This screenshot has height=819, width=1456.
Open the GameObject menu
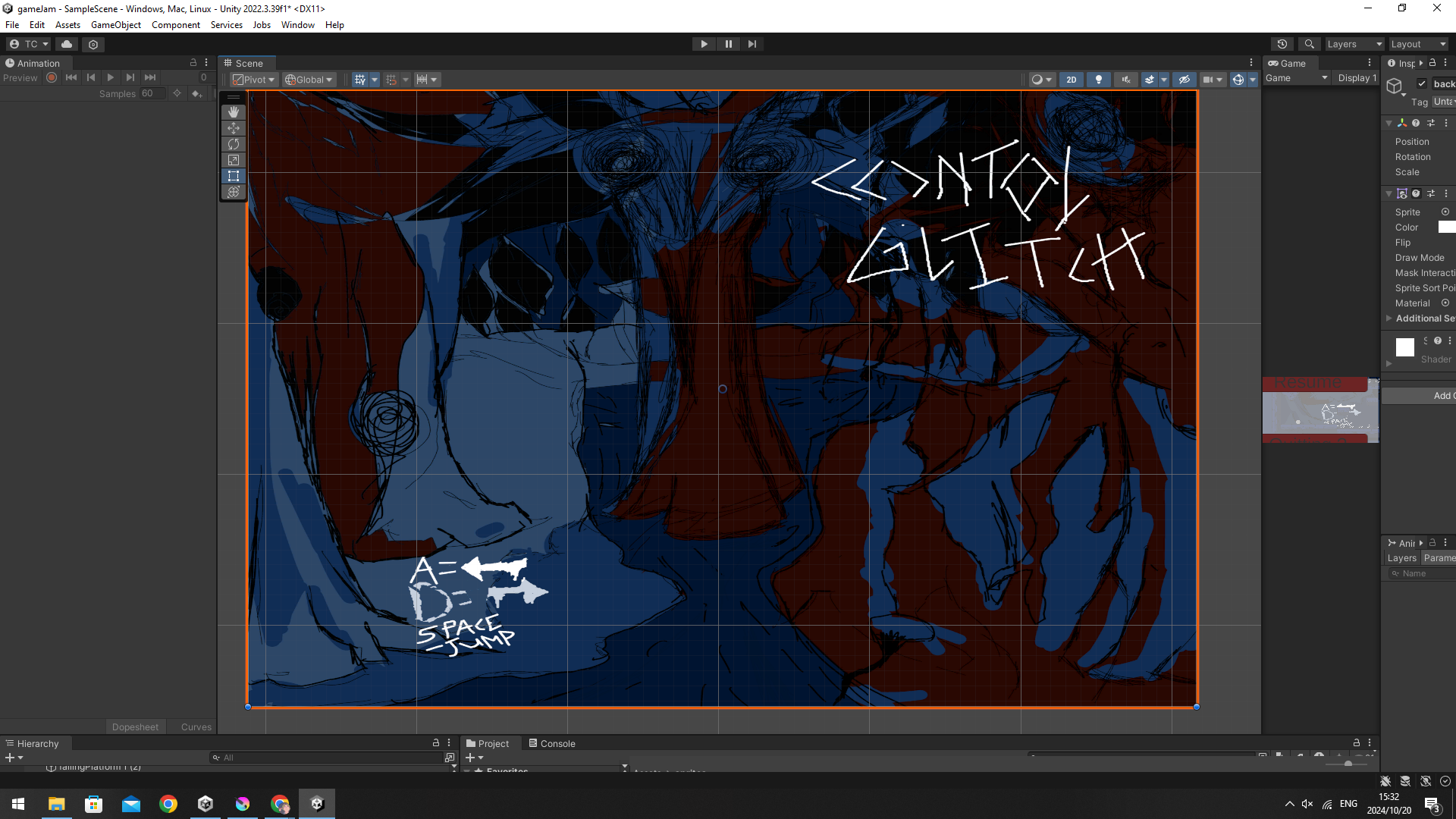(x=115, y=25)
